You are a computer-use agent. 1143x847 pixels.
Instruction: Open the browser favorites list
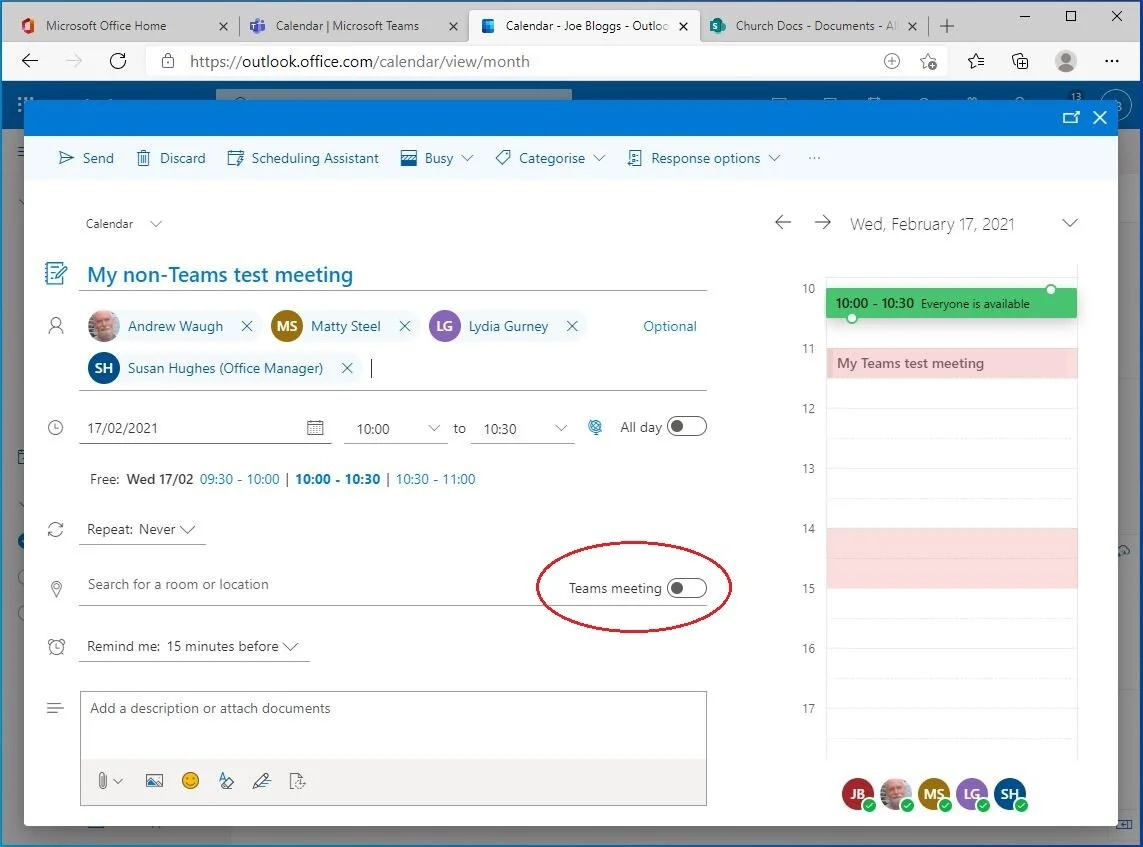tap(975, 62)
